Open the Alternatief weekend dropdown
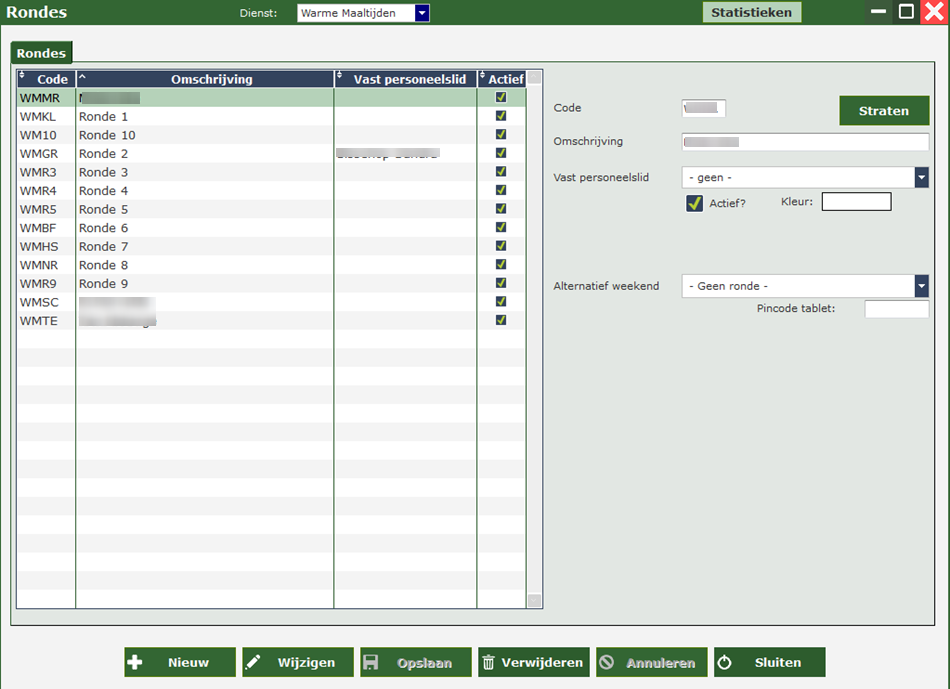The image size is (950, 689). pyautogui.click(x=921, y=286)
